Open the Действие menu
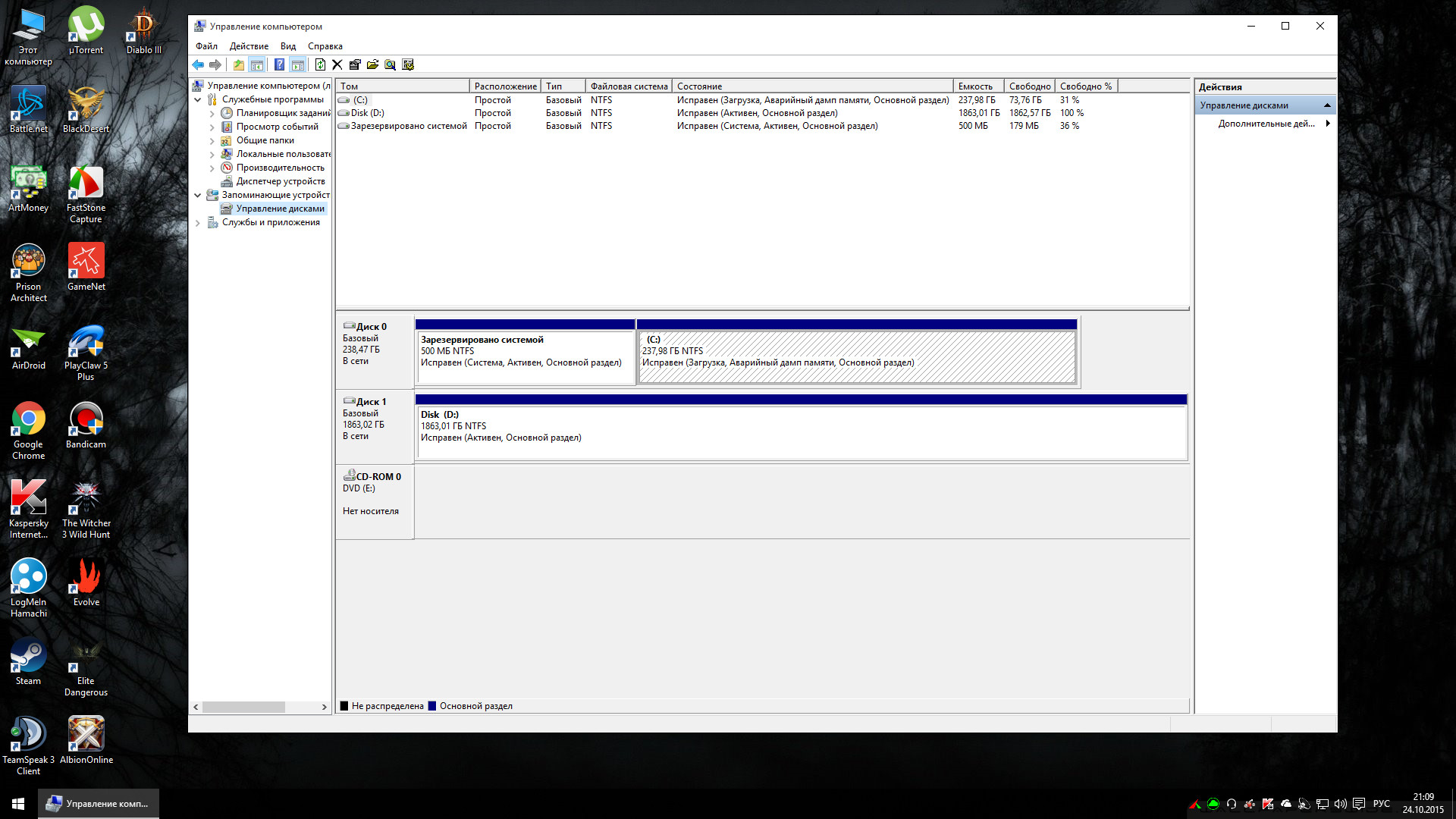The image size is (1456, 819). (249, 46)
